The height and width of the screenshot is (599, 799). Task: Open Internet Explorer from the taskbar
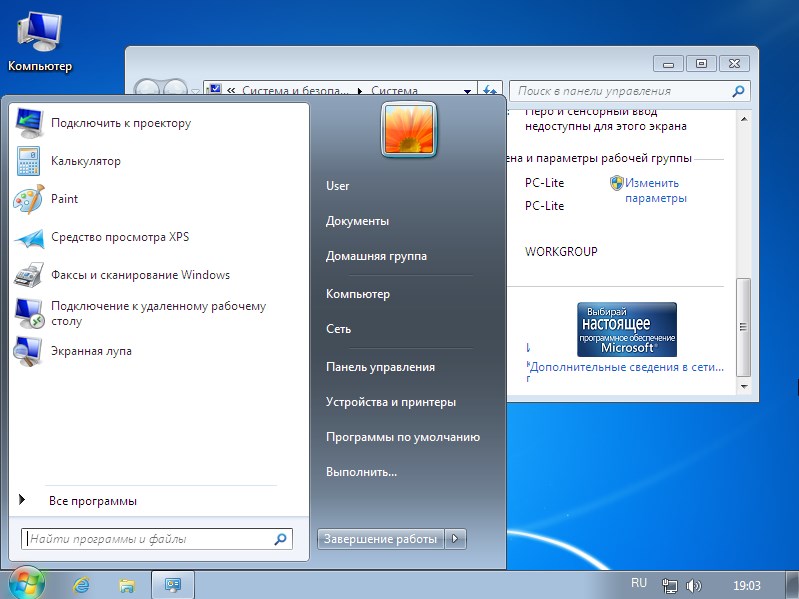pyautogui.click(x=81, y=585)
